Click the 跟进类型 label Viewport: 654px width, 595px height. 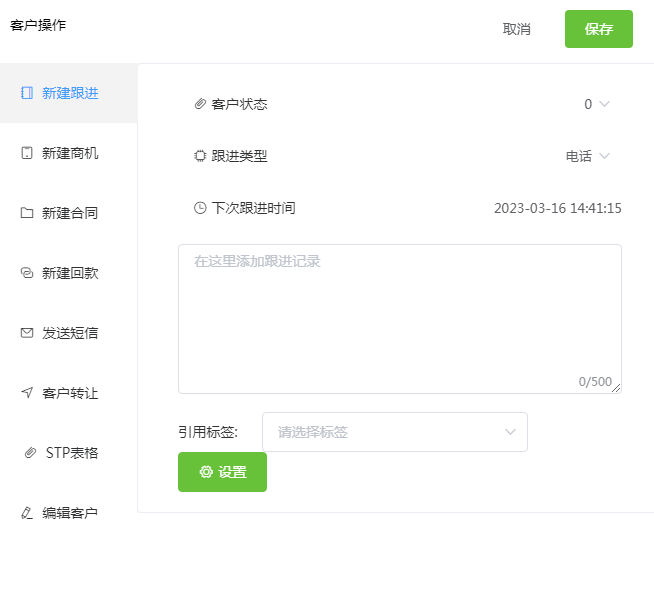pyautogui.click(x=239, y=156)
